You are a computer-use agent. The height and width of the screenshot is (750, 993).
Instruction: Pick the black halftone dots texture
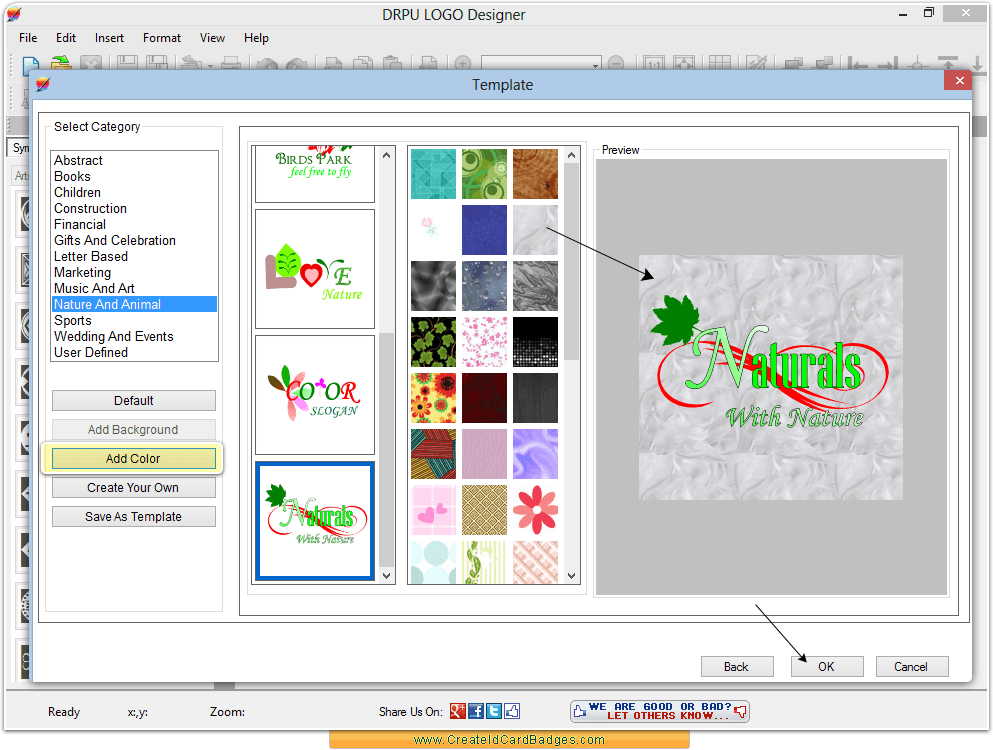click(x=536, y=342)
